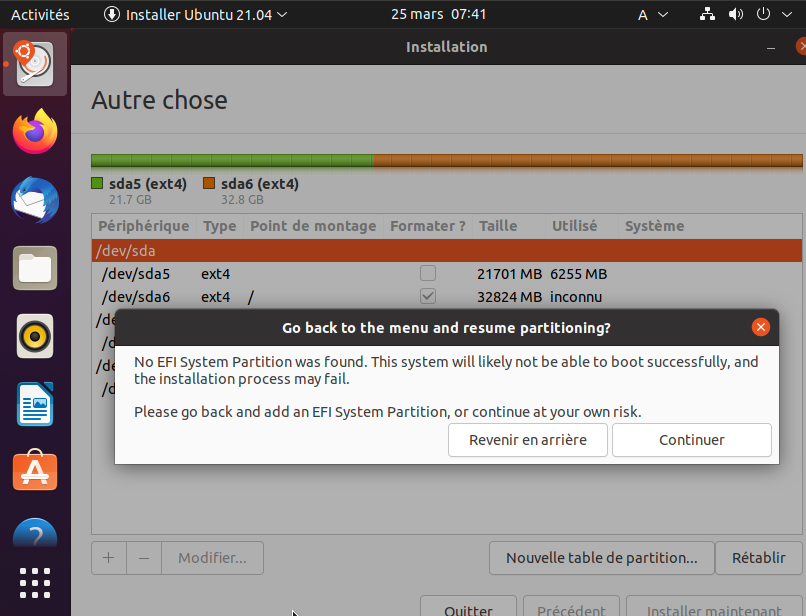This screenshot has width=806, height=616.
Task: Click the Quitter button
Action: tap(468, 607)
